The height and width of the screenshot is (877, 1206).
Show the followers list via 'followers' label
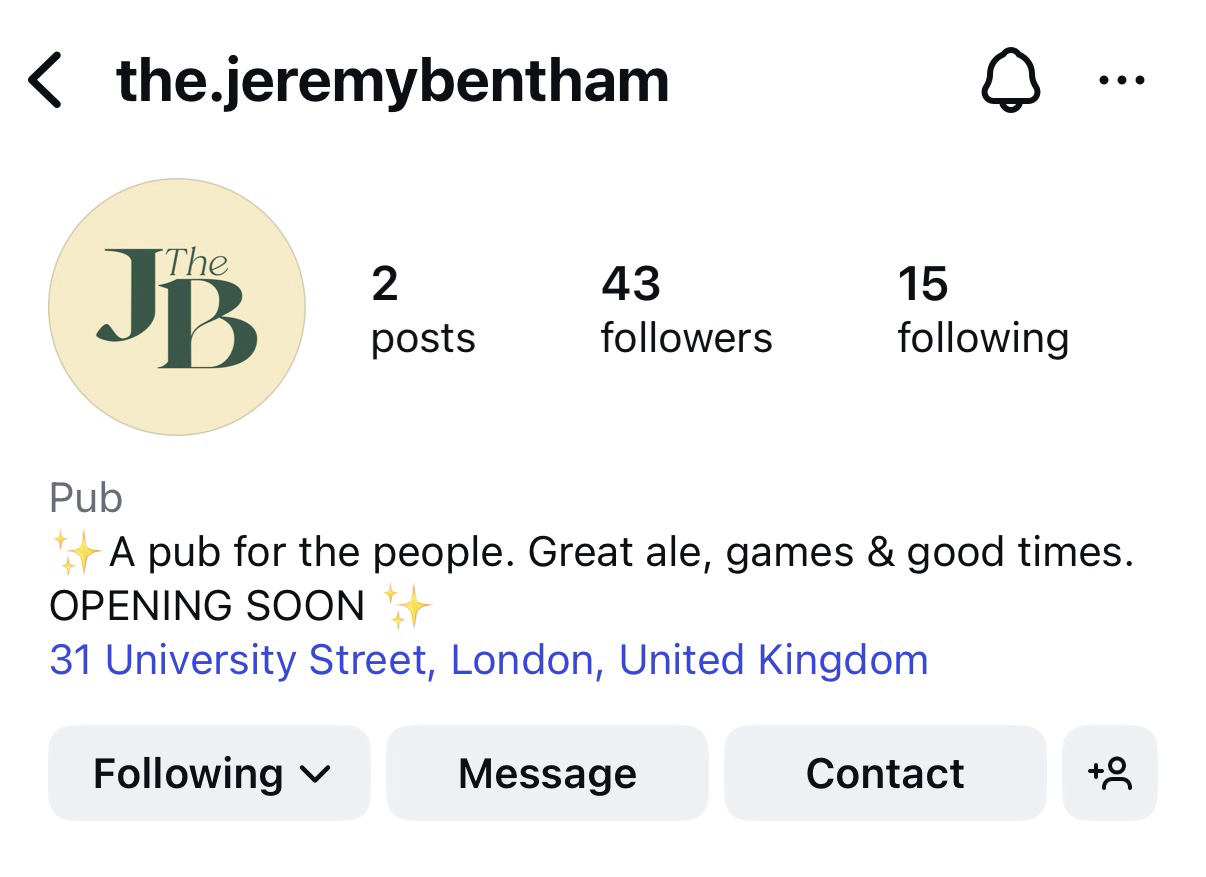pos(686,338)
